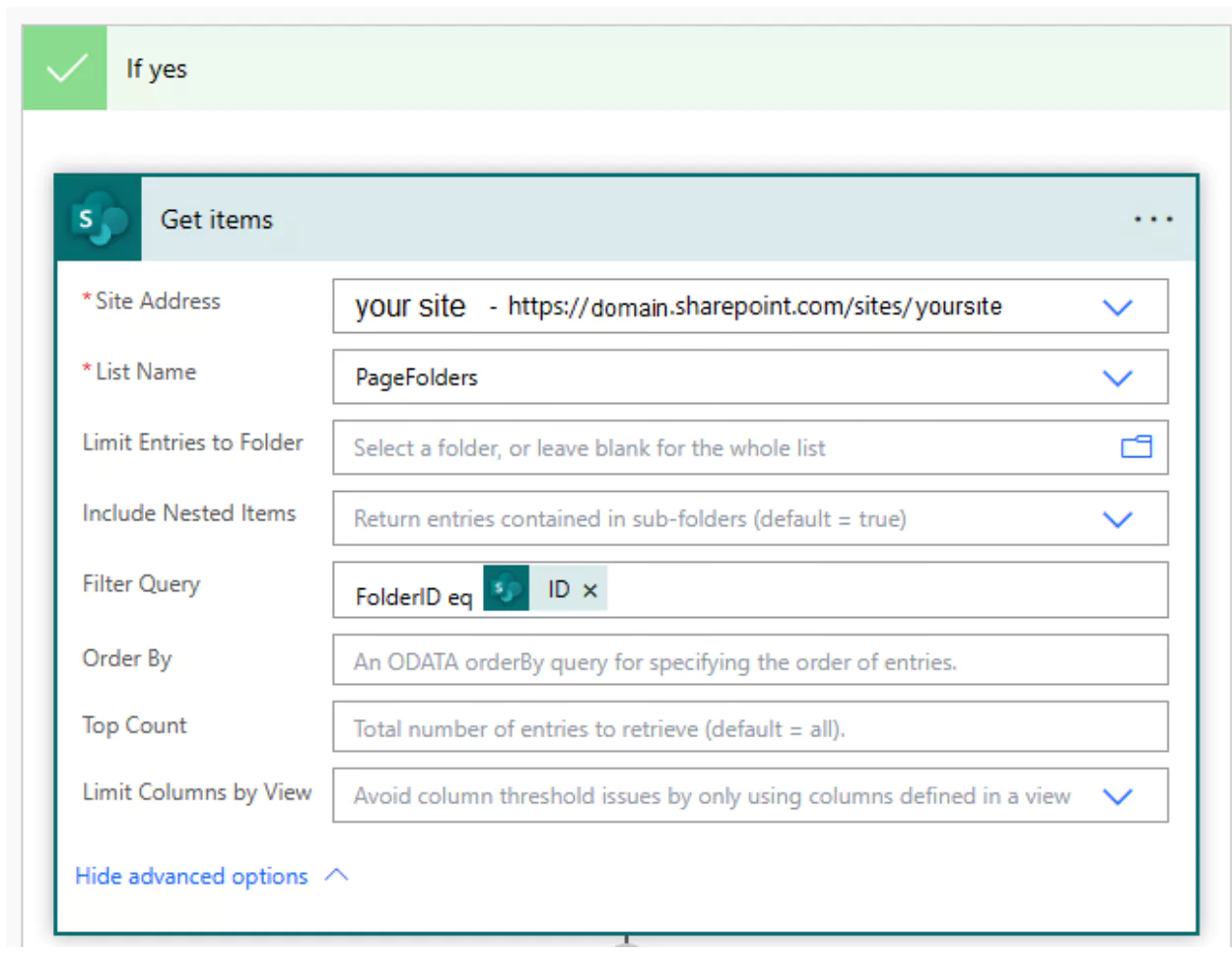Click the green checkmark icon beside If yes

pyautogui.click(x=65, y=68)
